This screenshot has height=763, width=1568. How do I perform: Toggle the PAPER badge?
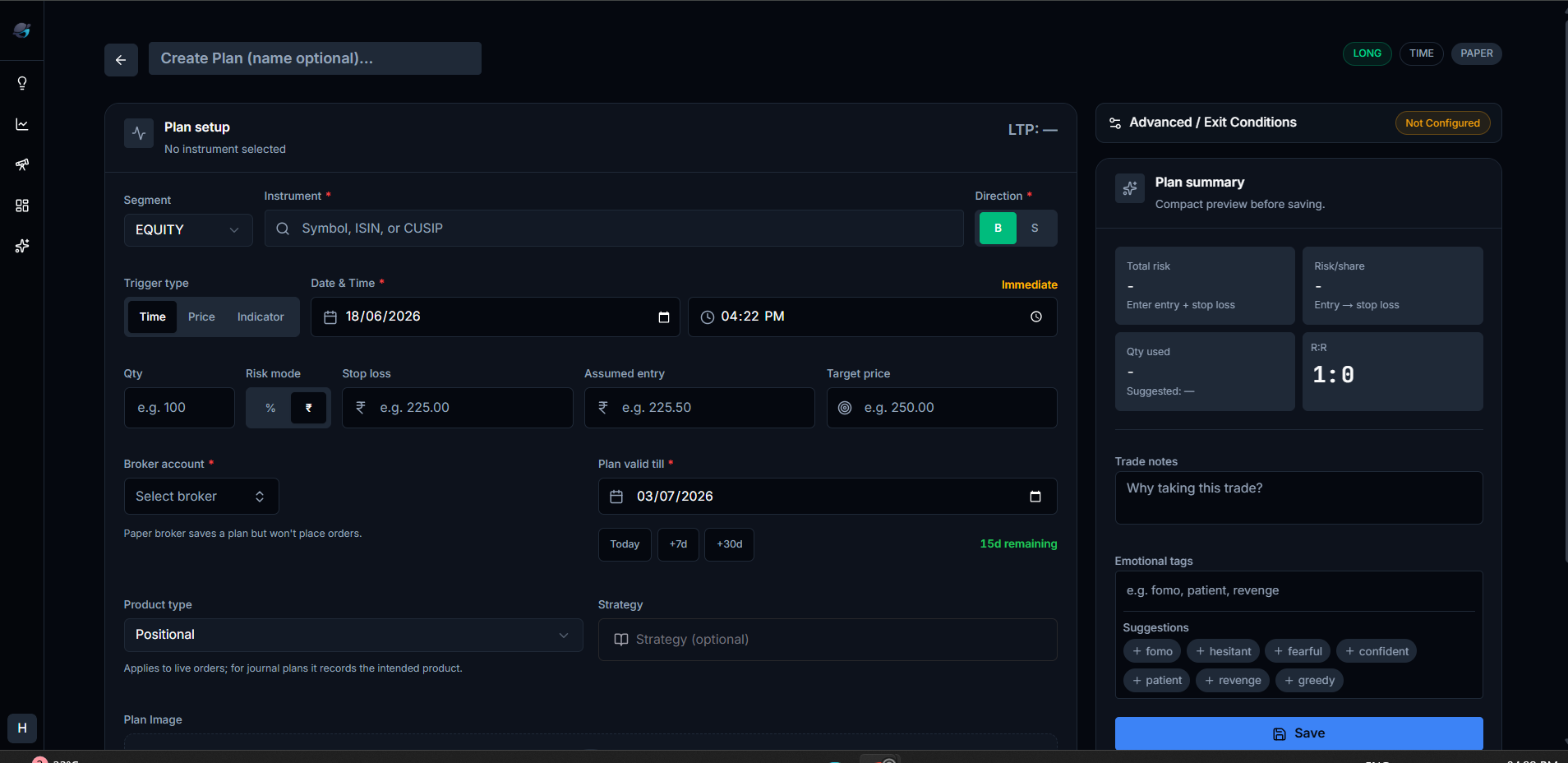(x=1477, y=53)
